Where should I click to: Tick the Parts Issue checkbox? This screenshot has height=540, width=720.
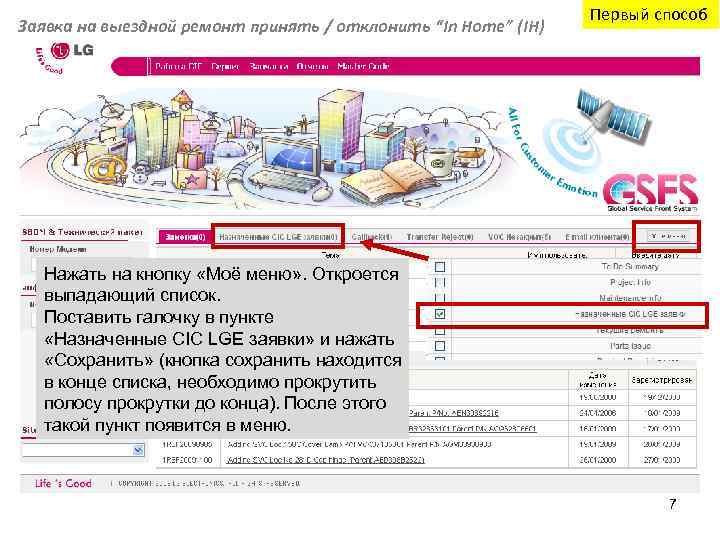[440, 346]
